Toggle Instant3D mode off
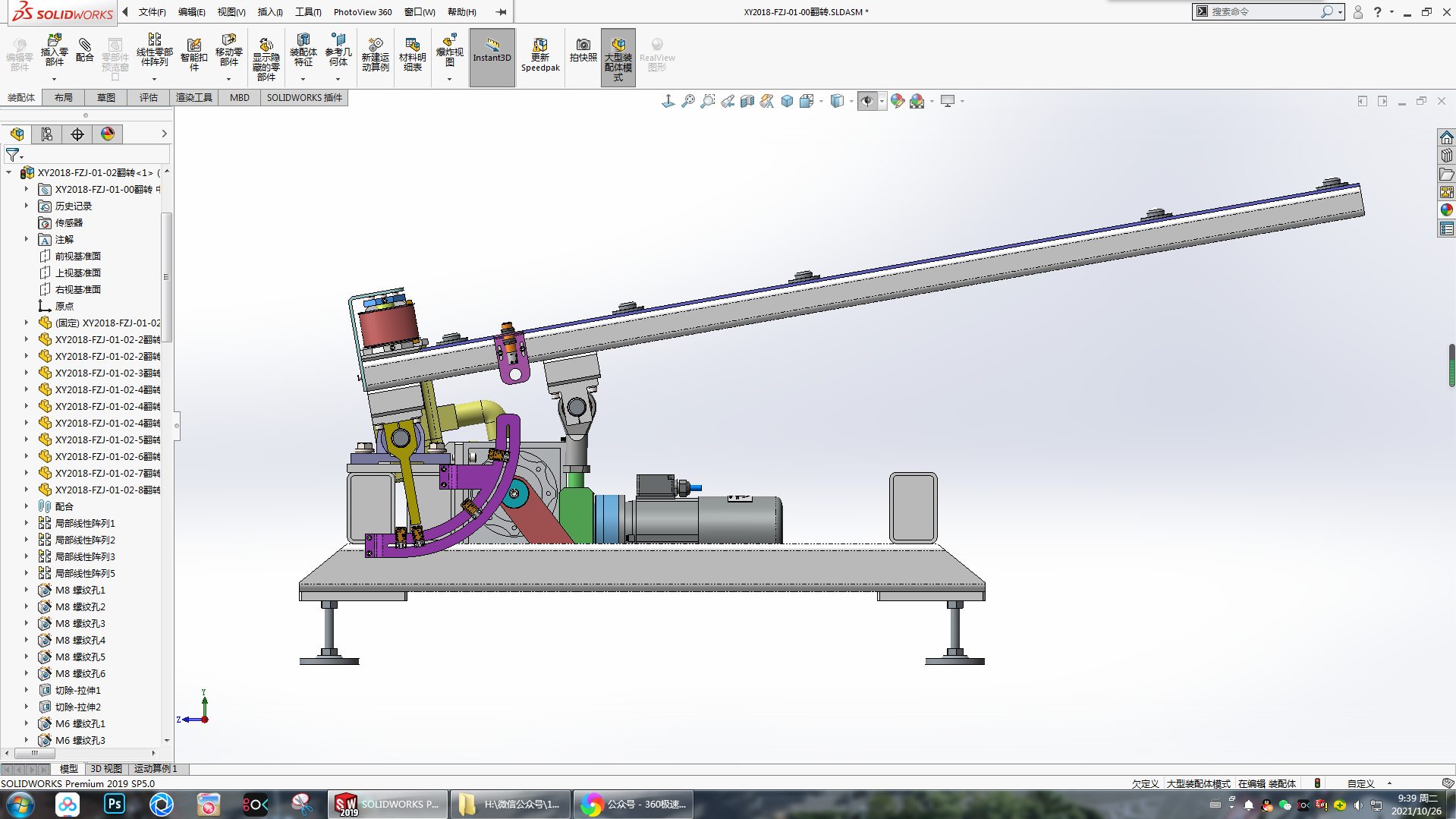 coord(492,58)
